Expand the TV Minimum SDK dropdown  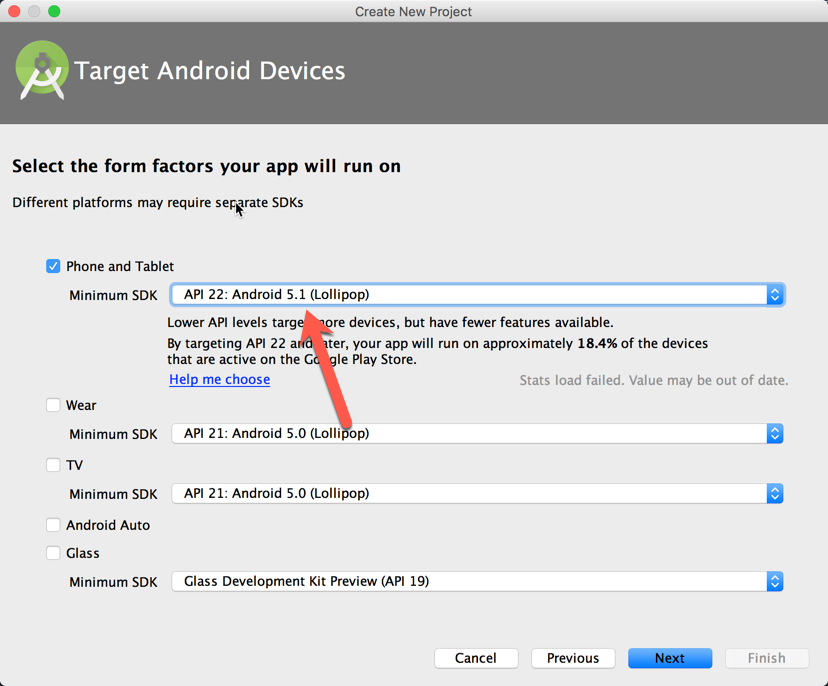coord(477,493)
